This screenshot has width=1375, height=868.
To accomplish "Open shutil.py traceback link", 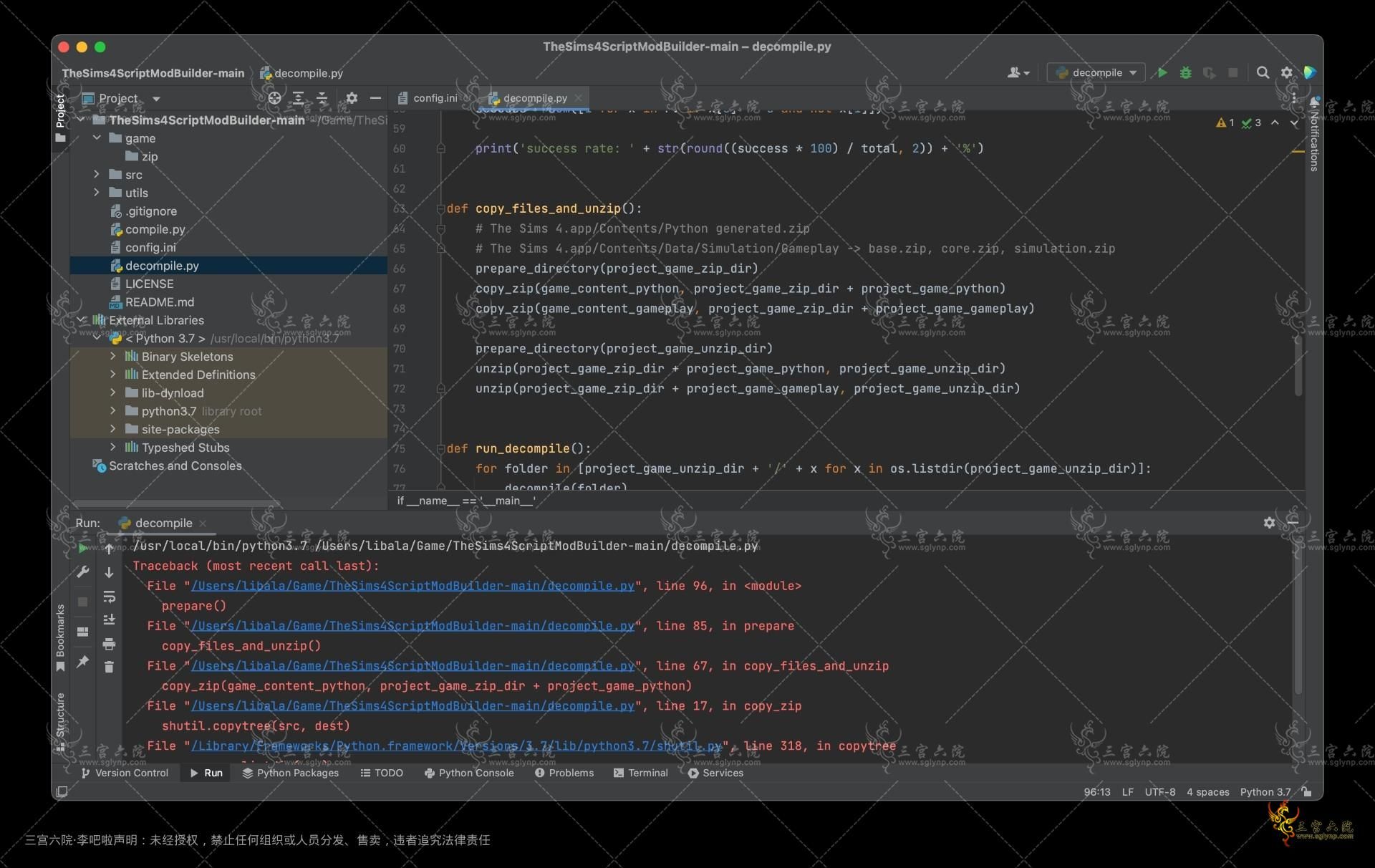I will point(456,746).
